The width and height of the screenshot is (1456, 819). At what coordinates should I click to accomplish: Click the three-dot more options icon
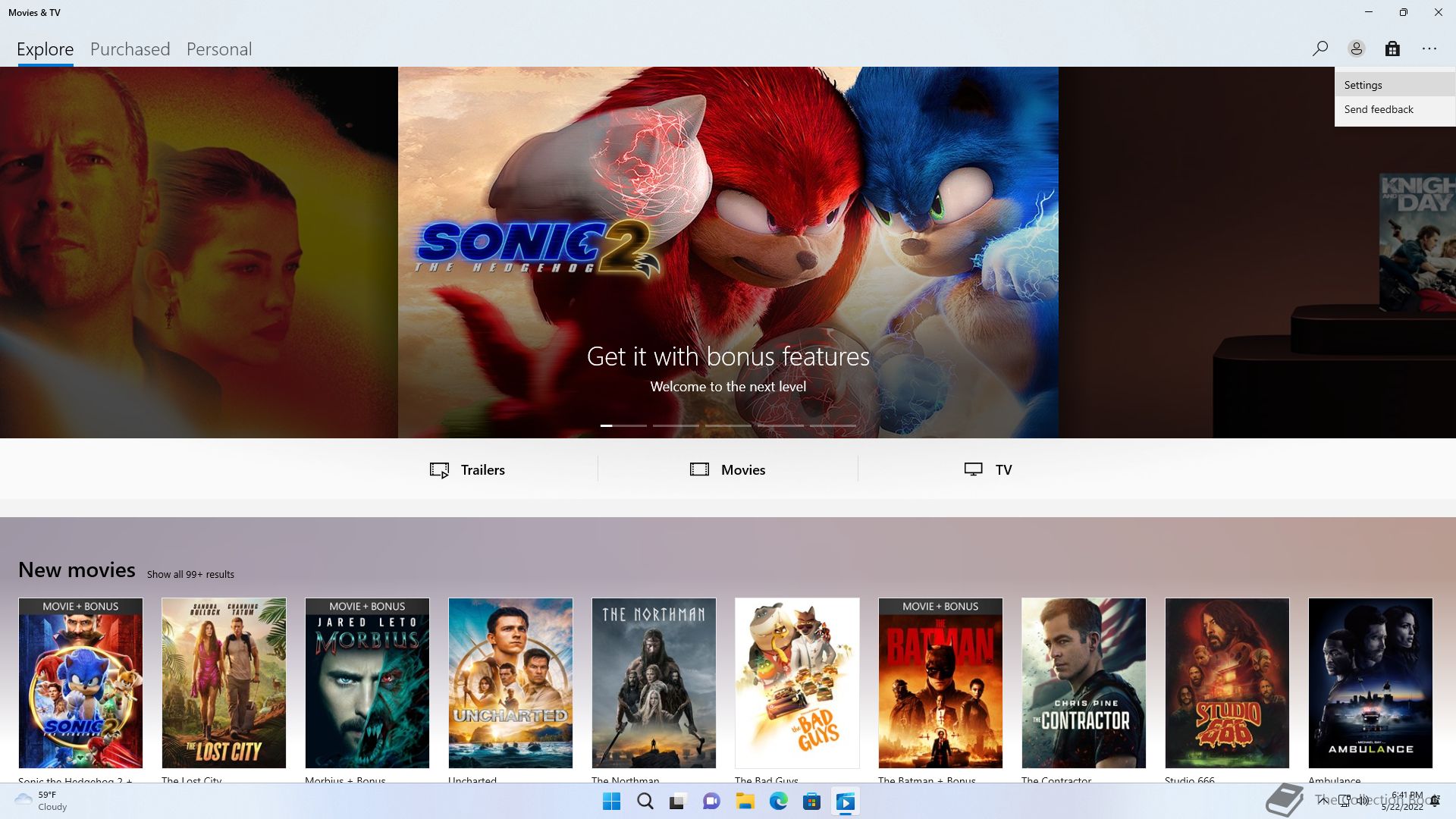1429,49
